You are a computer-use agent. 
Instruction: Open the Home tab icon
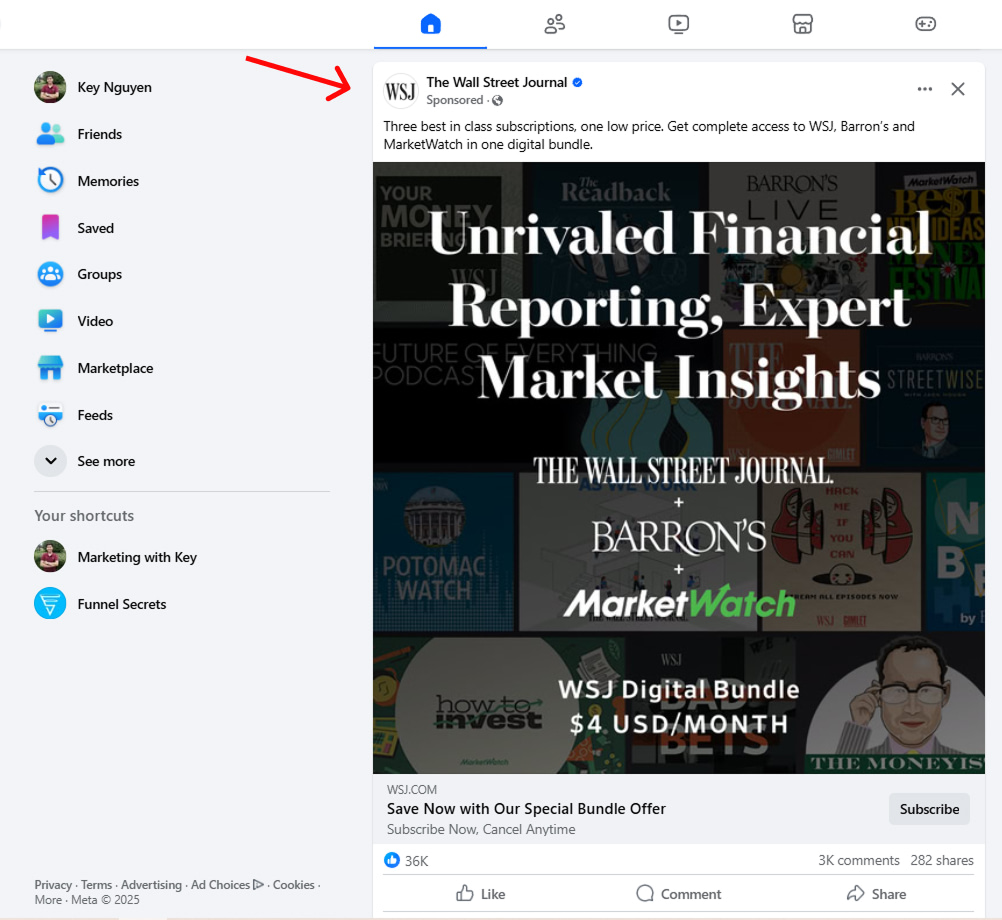(x=431, y=24)
